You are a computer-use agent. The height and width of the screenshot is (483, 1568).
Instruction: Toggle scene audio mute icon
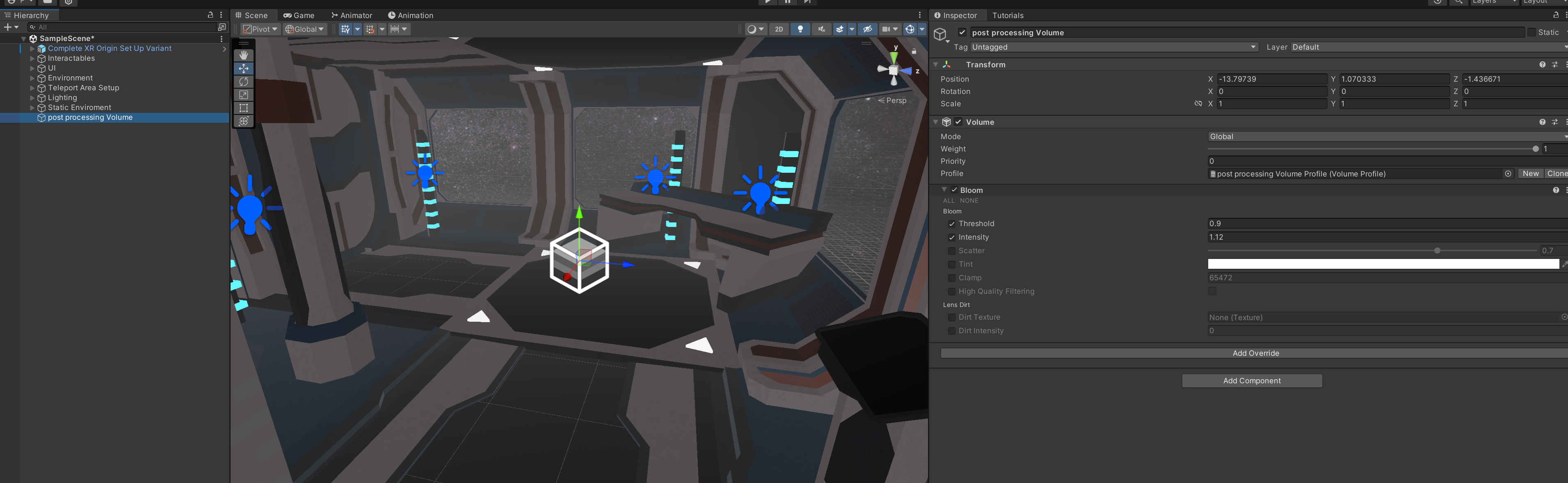click(x=821, y=29)
